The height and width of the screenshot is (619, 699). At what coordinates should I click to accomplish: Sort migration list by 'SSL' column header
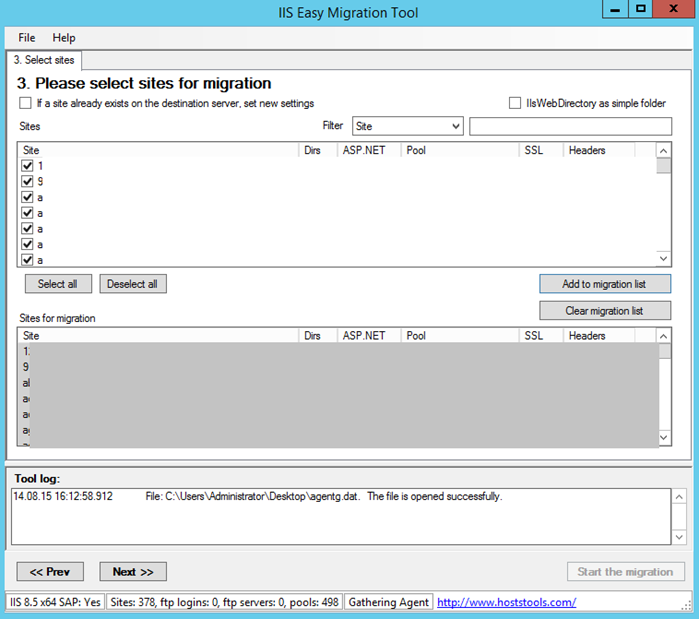[x=541, y=336]
